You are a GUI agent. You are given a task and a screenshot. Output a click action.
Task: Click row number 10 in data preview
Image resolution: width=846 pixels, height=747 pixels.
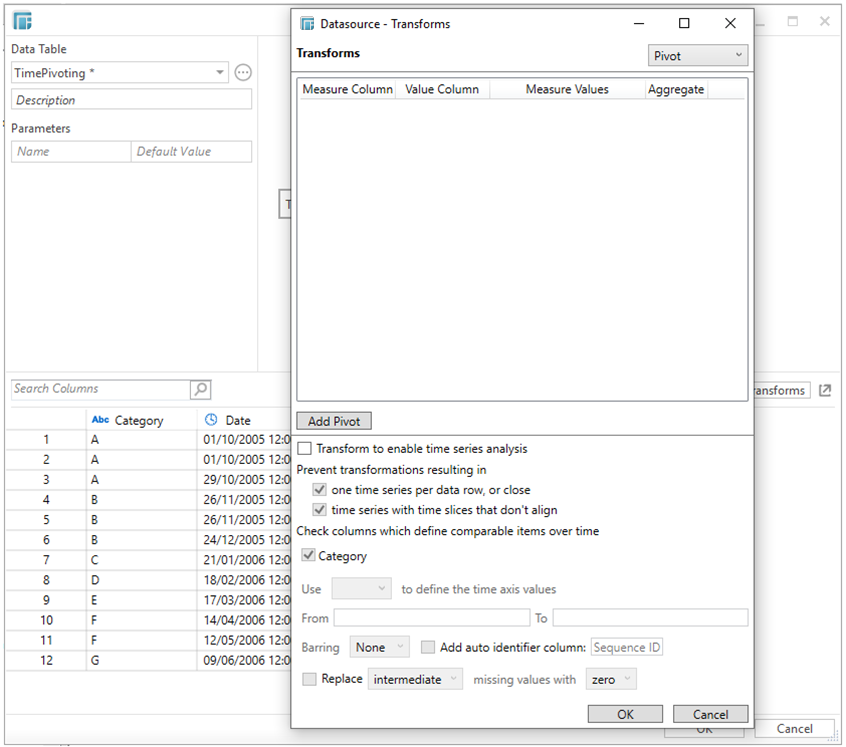(46, 620)
